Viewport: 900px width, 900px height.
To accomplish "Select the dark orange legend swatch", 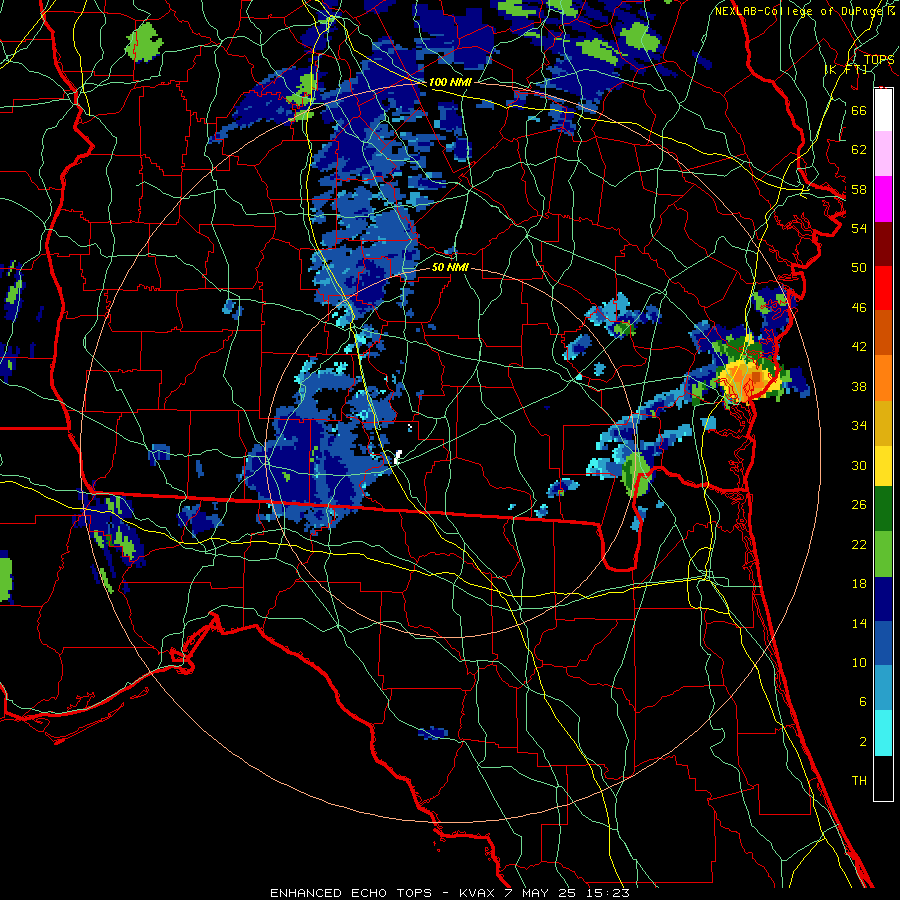I will tap(883, 332).
